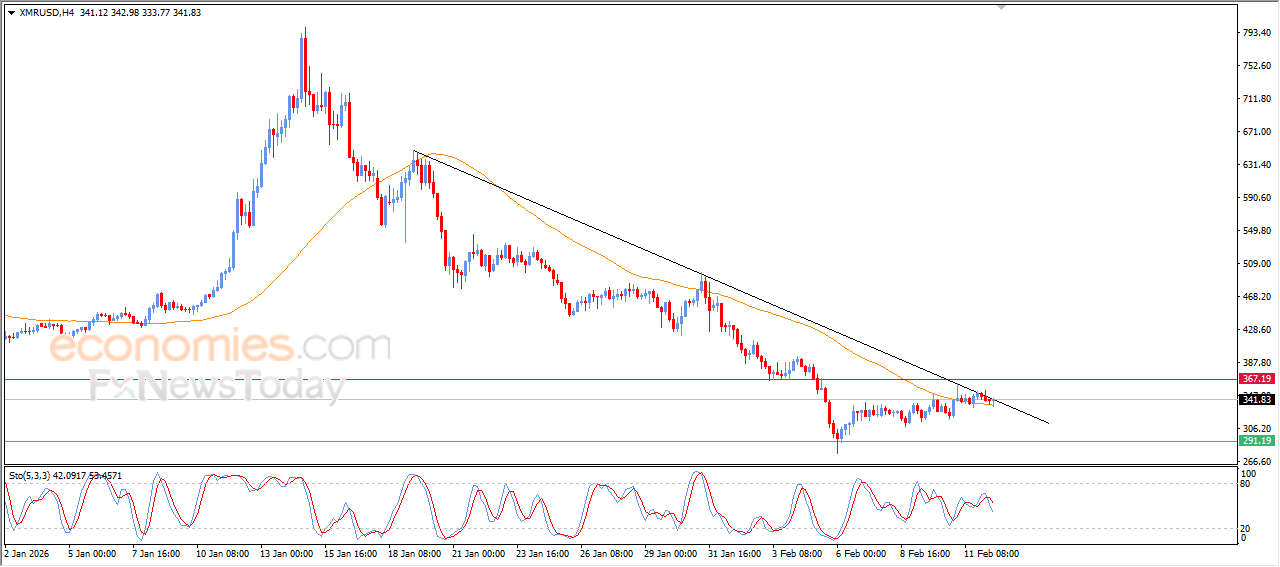Select the red 367.19 price label

pos(1256,379)
